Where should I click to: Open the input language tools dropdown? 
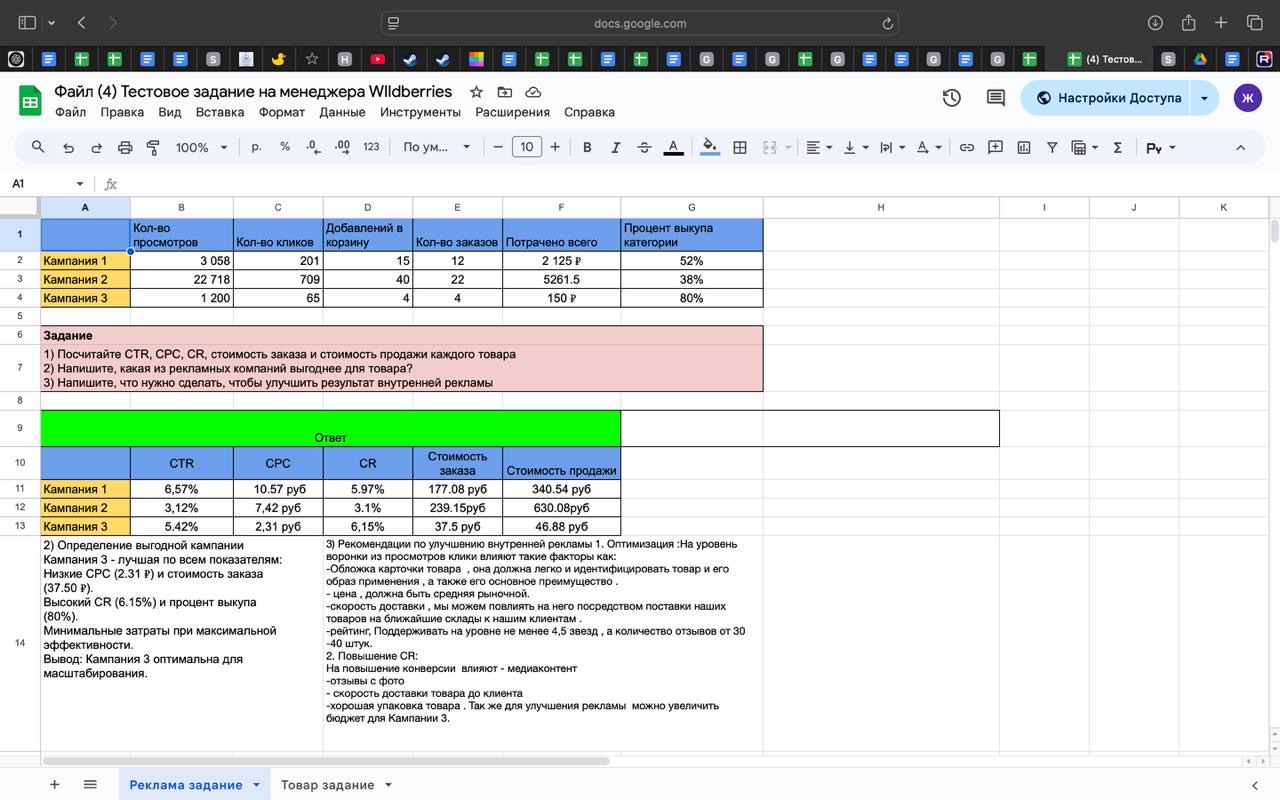coord(1161,147)
